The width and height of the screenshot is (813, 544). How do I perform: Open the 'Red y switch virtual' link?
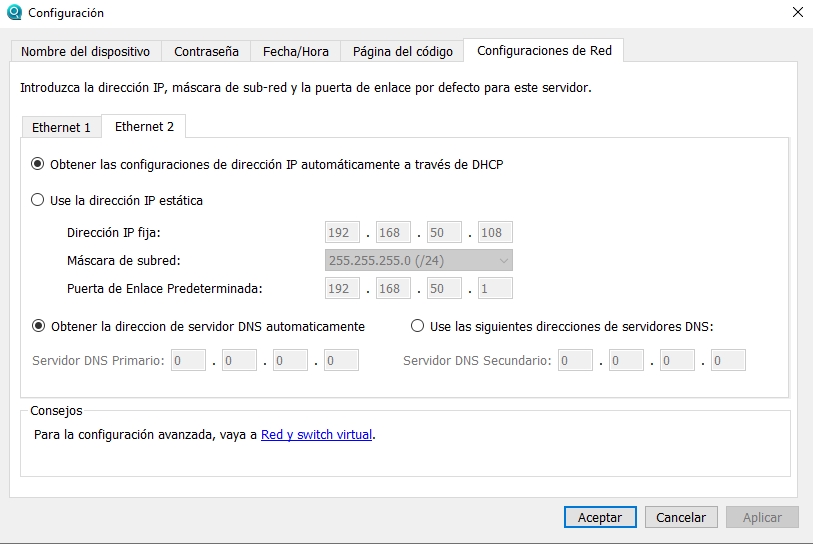pos(316,435)
